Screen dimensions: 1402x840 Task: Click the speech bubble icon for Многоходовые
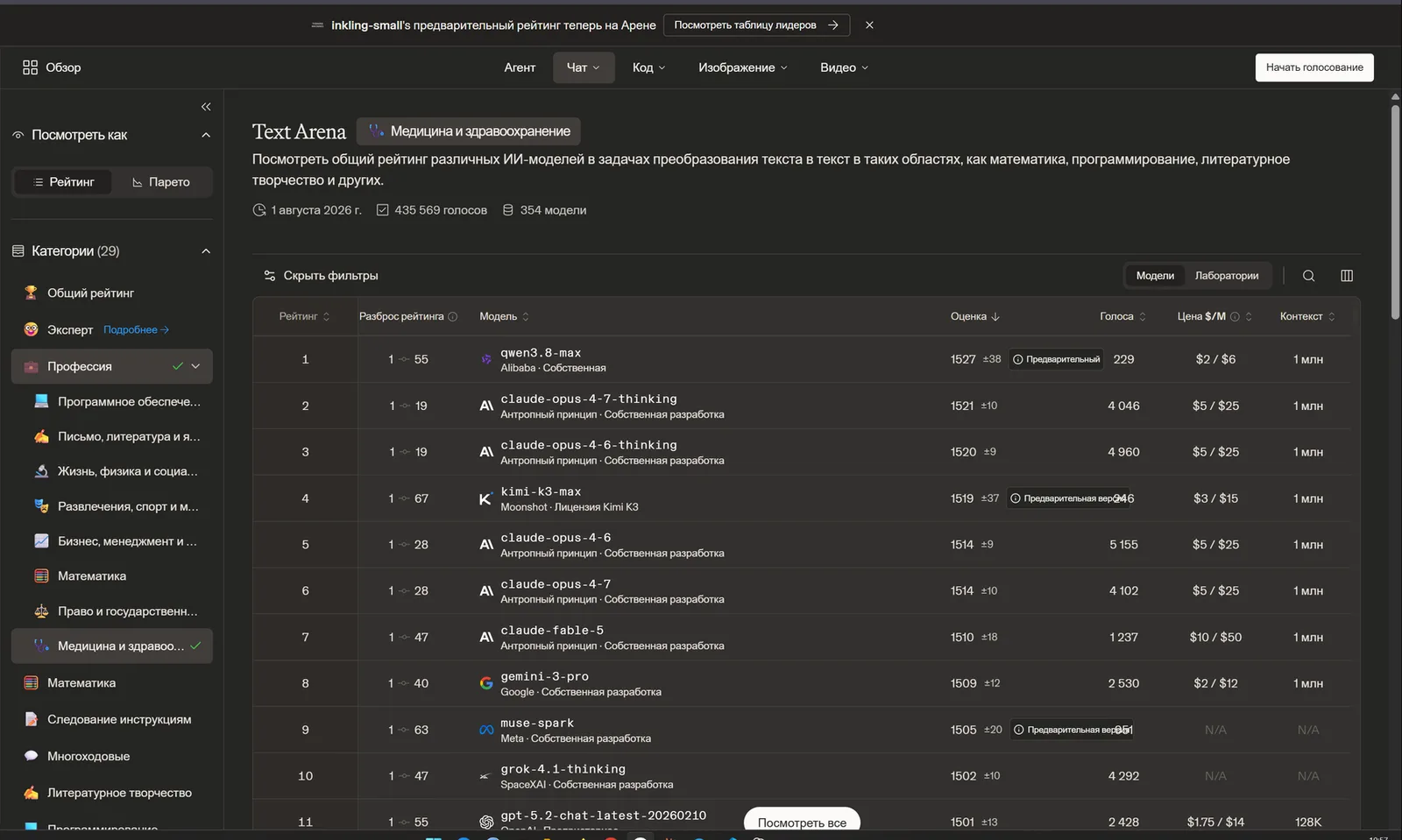[31, 756]
